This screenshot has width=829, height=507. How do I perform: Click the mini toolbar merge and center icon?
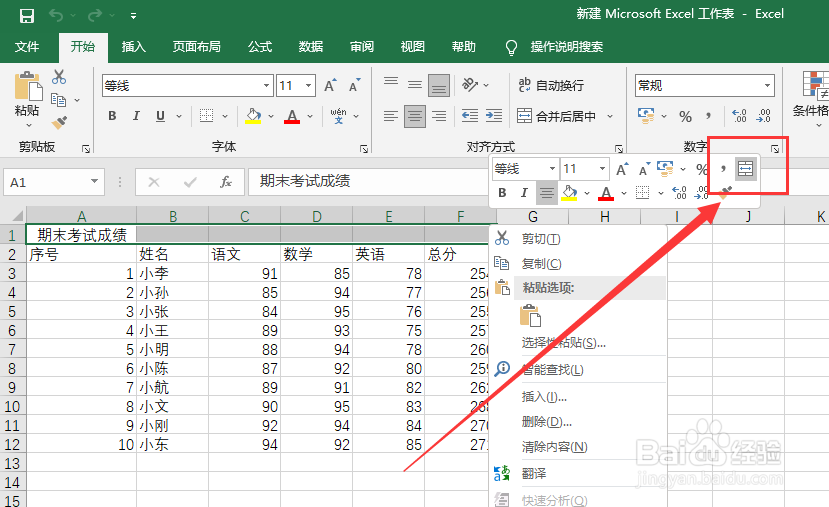745,169
